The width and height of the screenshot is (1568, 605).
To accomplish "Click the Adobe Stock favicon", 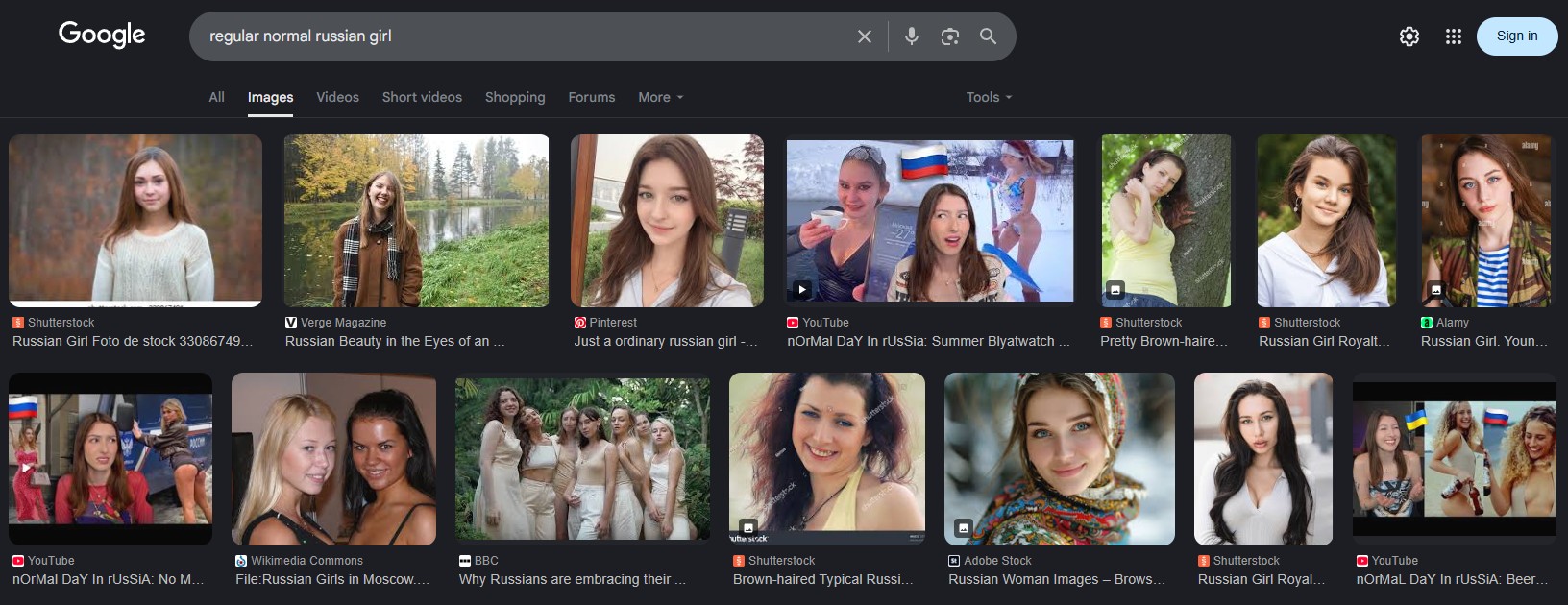I will [x=954, y=561].
